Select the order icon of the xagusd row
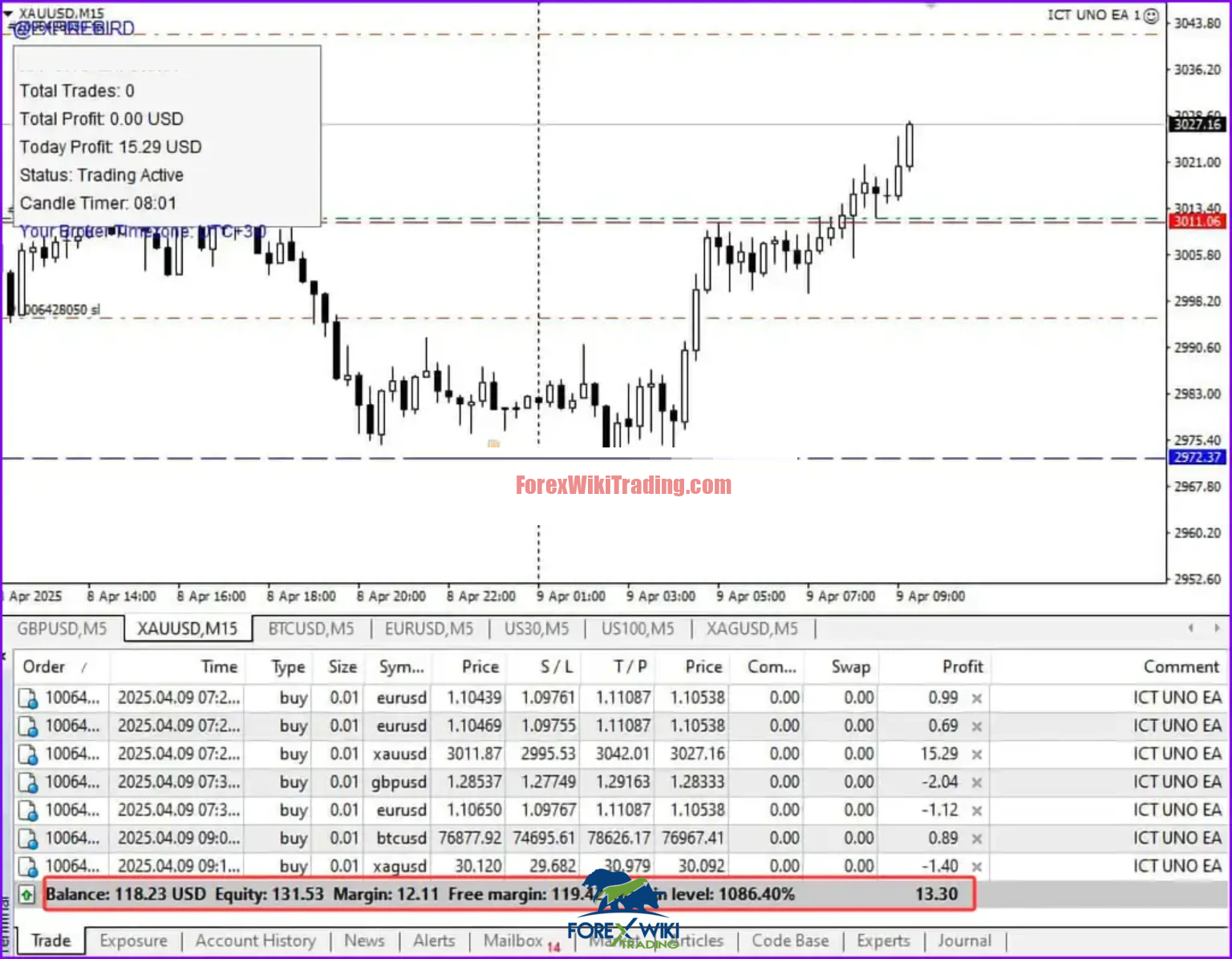This screenshot has width=1232, height=959. pyautogui.click(x=28, y=867)
